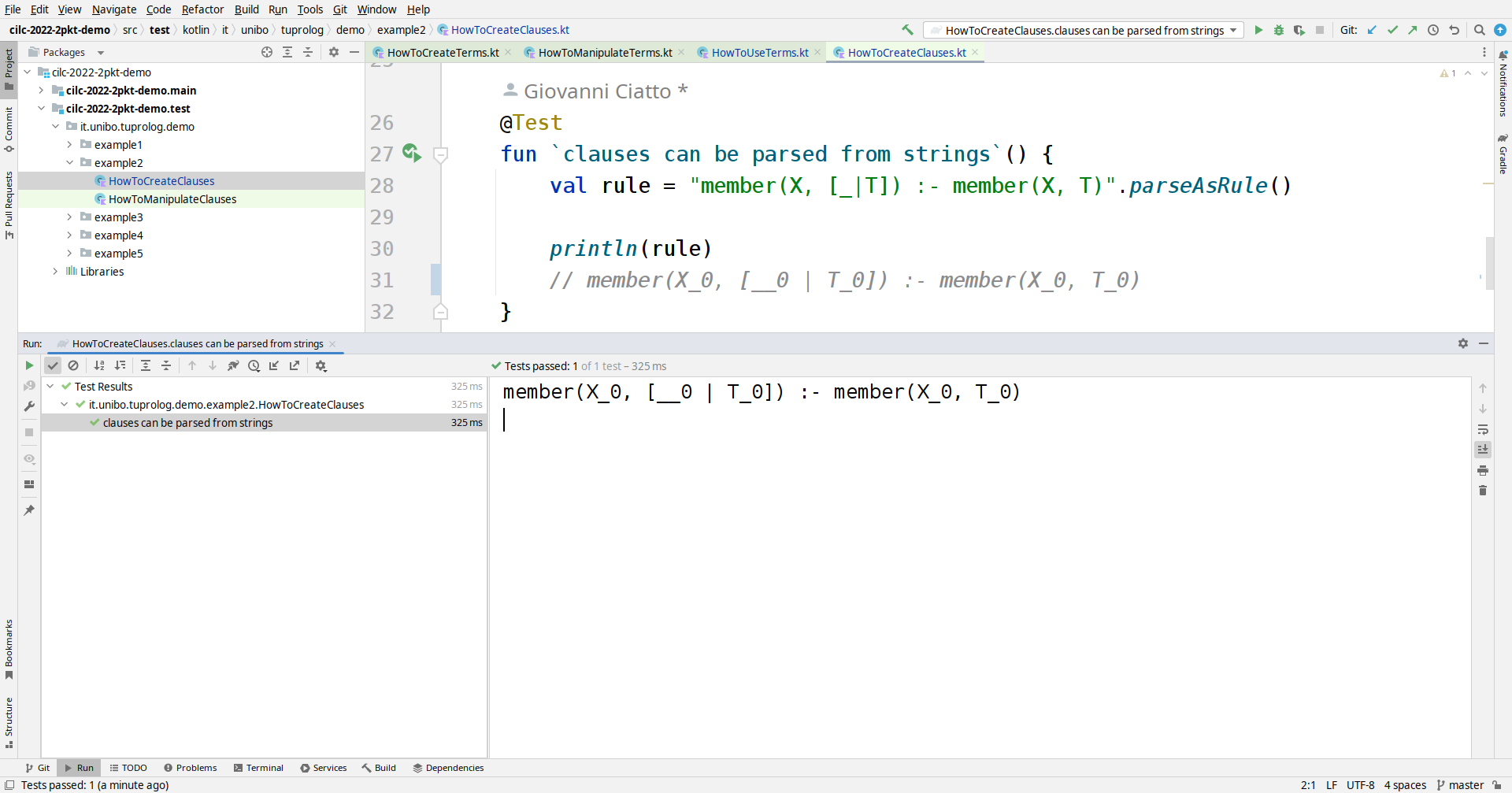Select opened file target icon in Packages panel

[267, 52]
